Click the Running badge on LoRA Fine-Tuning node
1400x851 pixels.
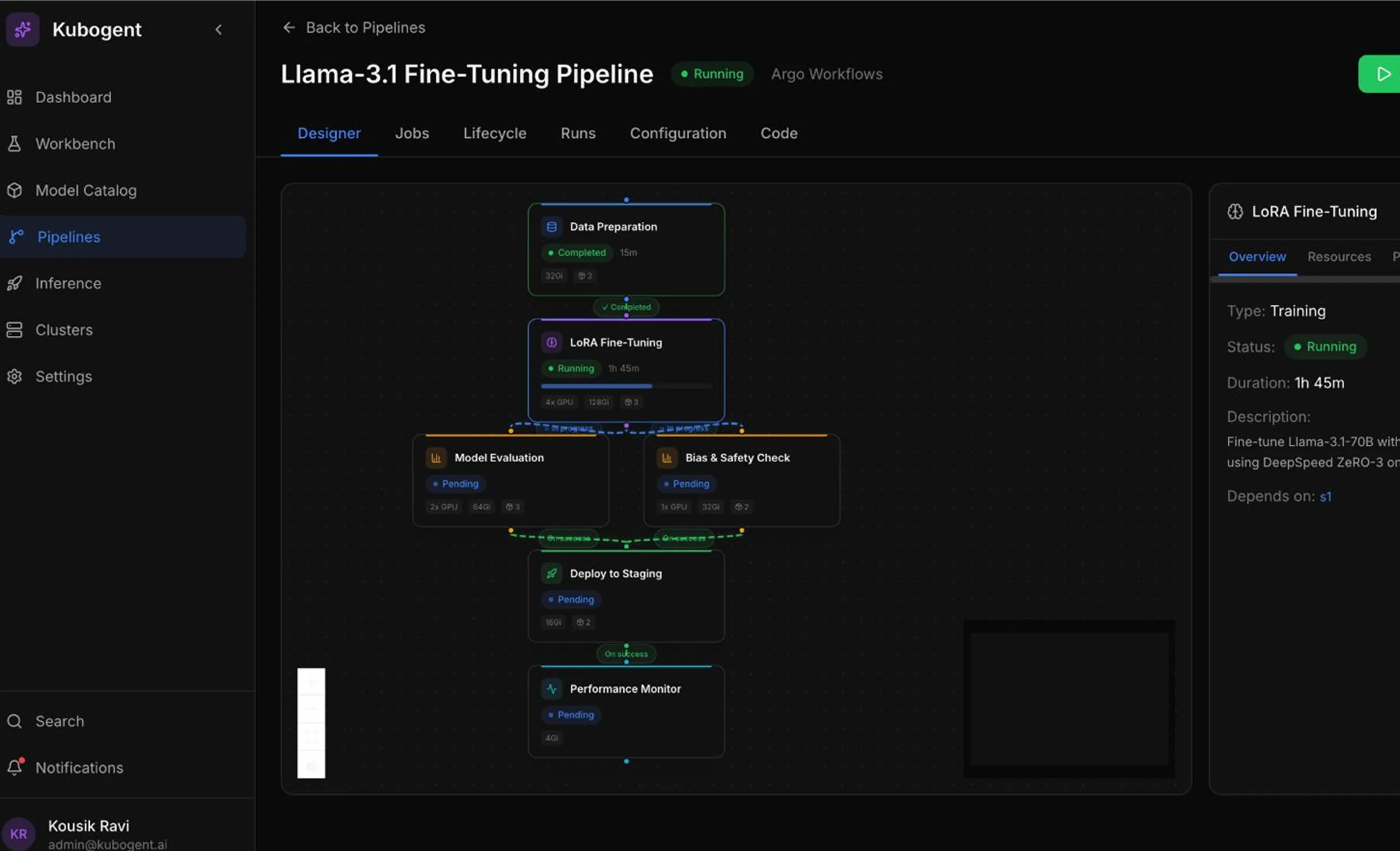[x=570, y=368]
